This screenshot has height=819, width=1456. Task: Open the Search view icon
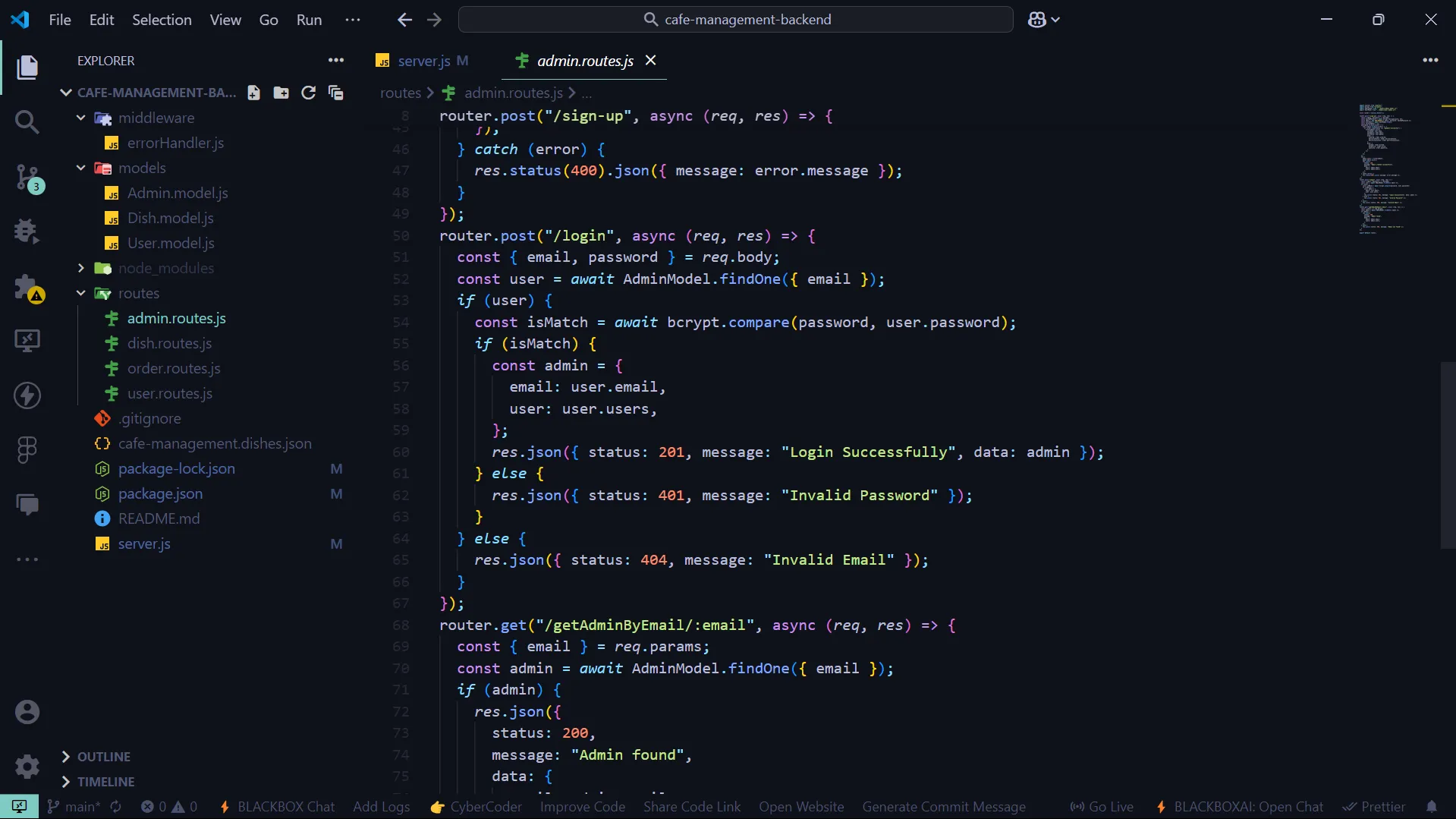tap(27, 121)
